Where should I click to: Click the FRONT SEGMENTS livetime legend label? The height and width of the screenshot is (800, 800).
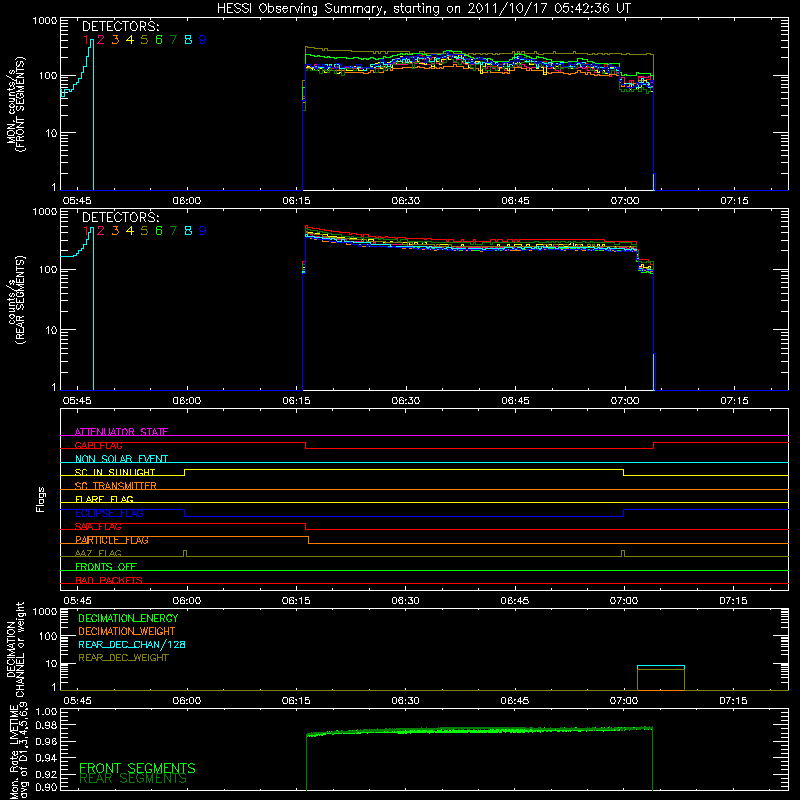coord(137,768)
